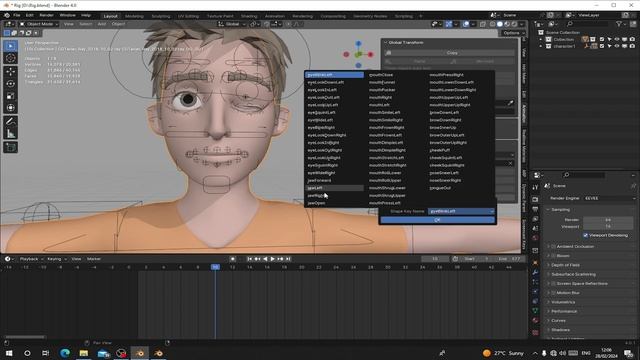Open the Object Data properties tab
The image size is (640, 360).
(535, 311)
